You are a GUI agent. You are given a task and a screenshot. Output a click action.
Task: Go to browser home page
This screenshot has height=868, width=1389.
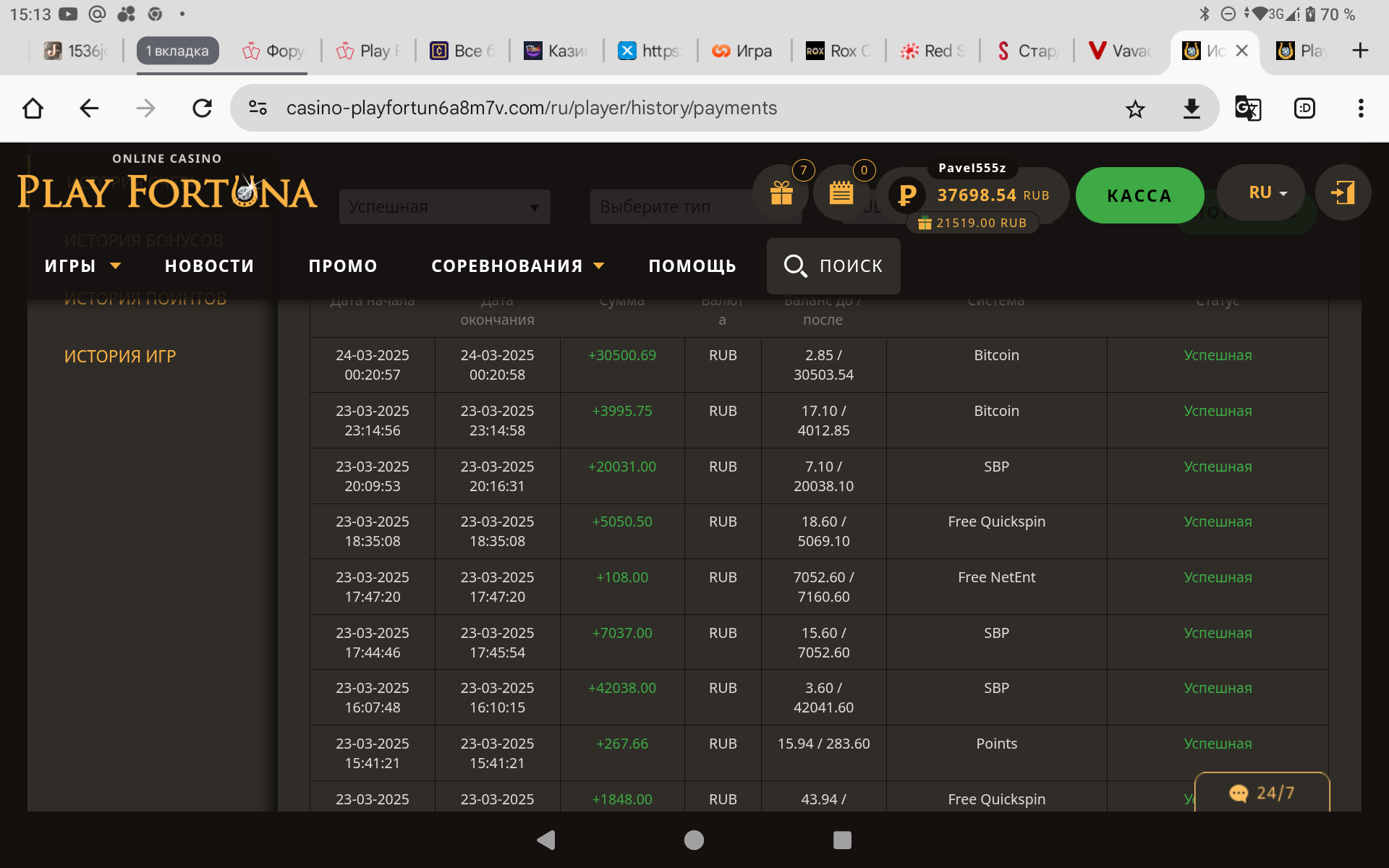pos(33,109)
